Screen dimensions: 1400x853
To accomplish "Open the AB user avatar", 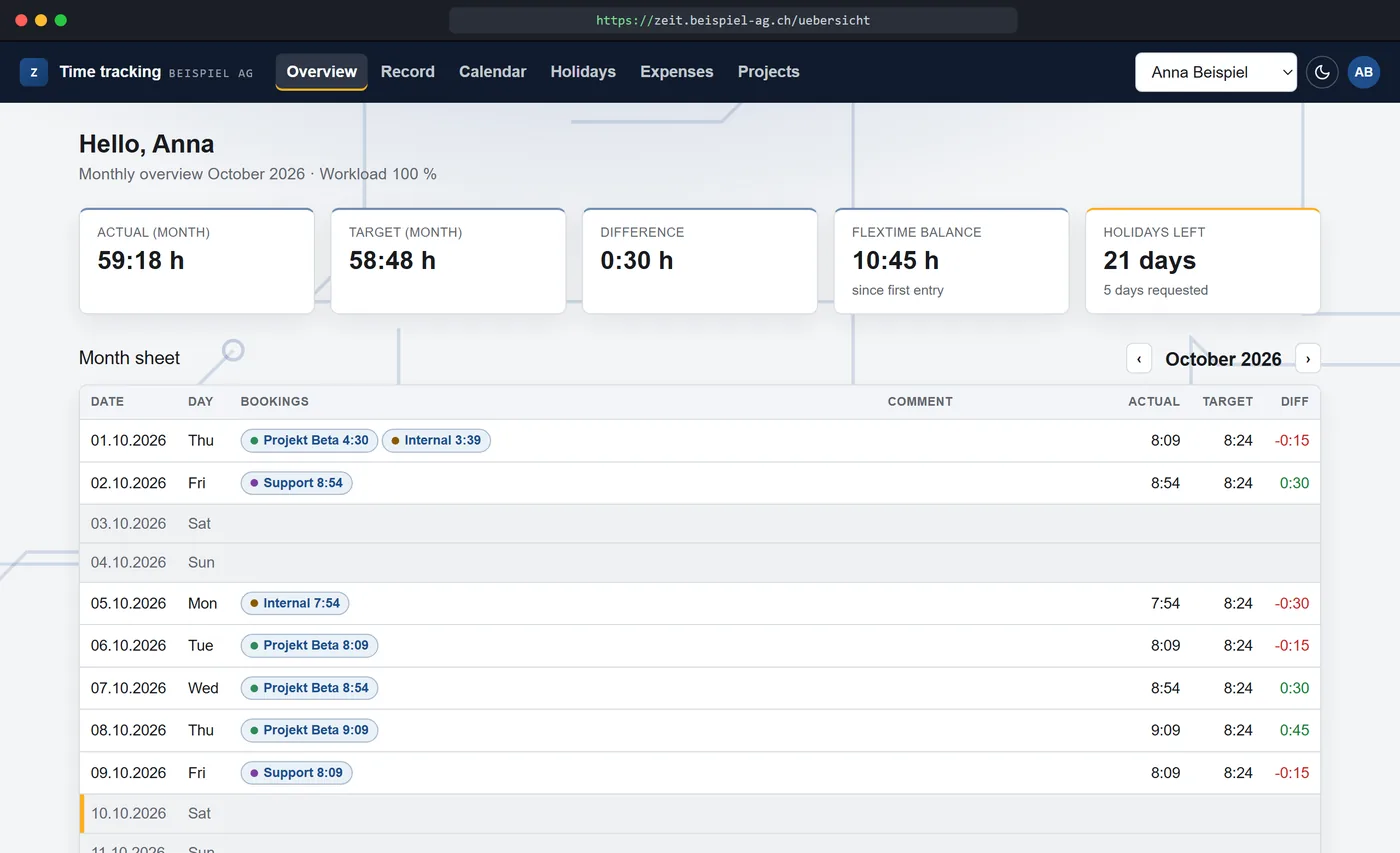I will [1364, 72].
